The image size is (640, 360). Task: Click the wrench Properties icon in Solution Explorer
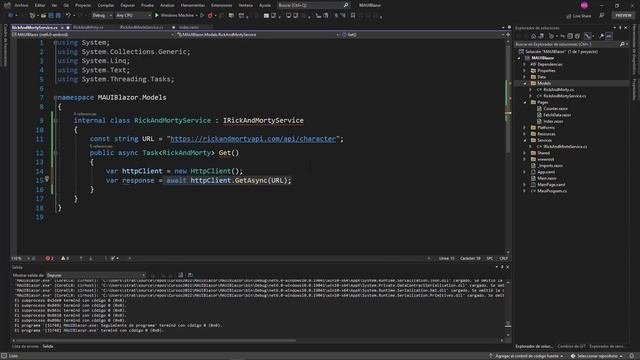pos(601,36)
